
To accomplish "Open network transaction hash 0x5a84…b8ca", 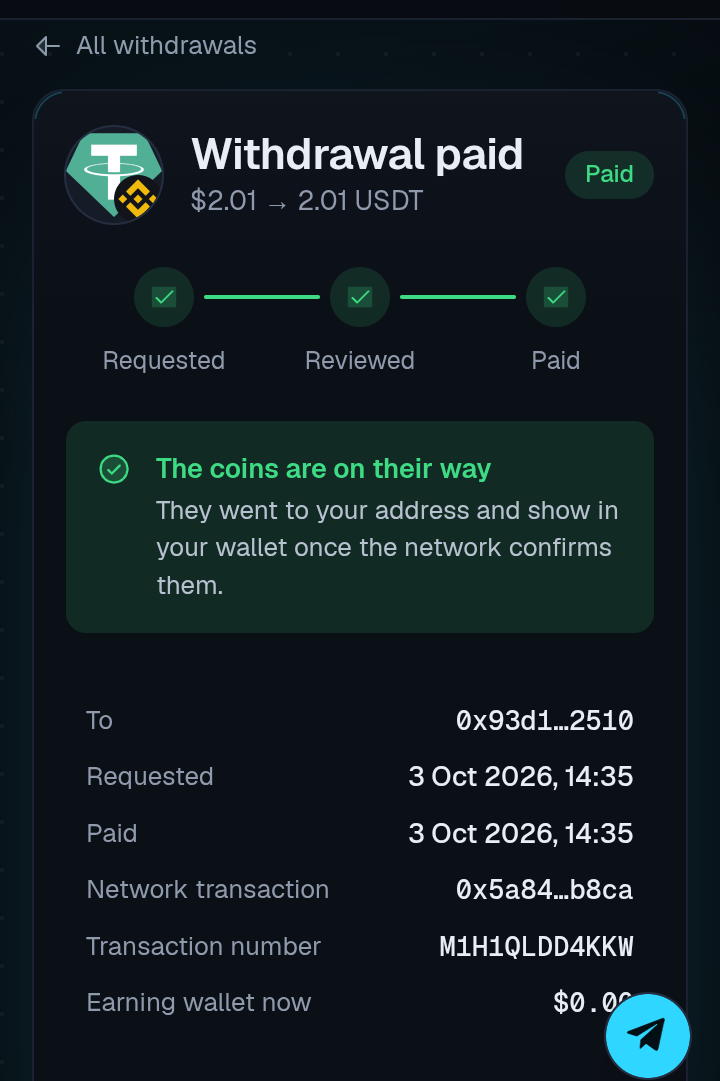I will click(544, 890).
